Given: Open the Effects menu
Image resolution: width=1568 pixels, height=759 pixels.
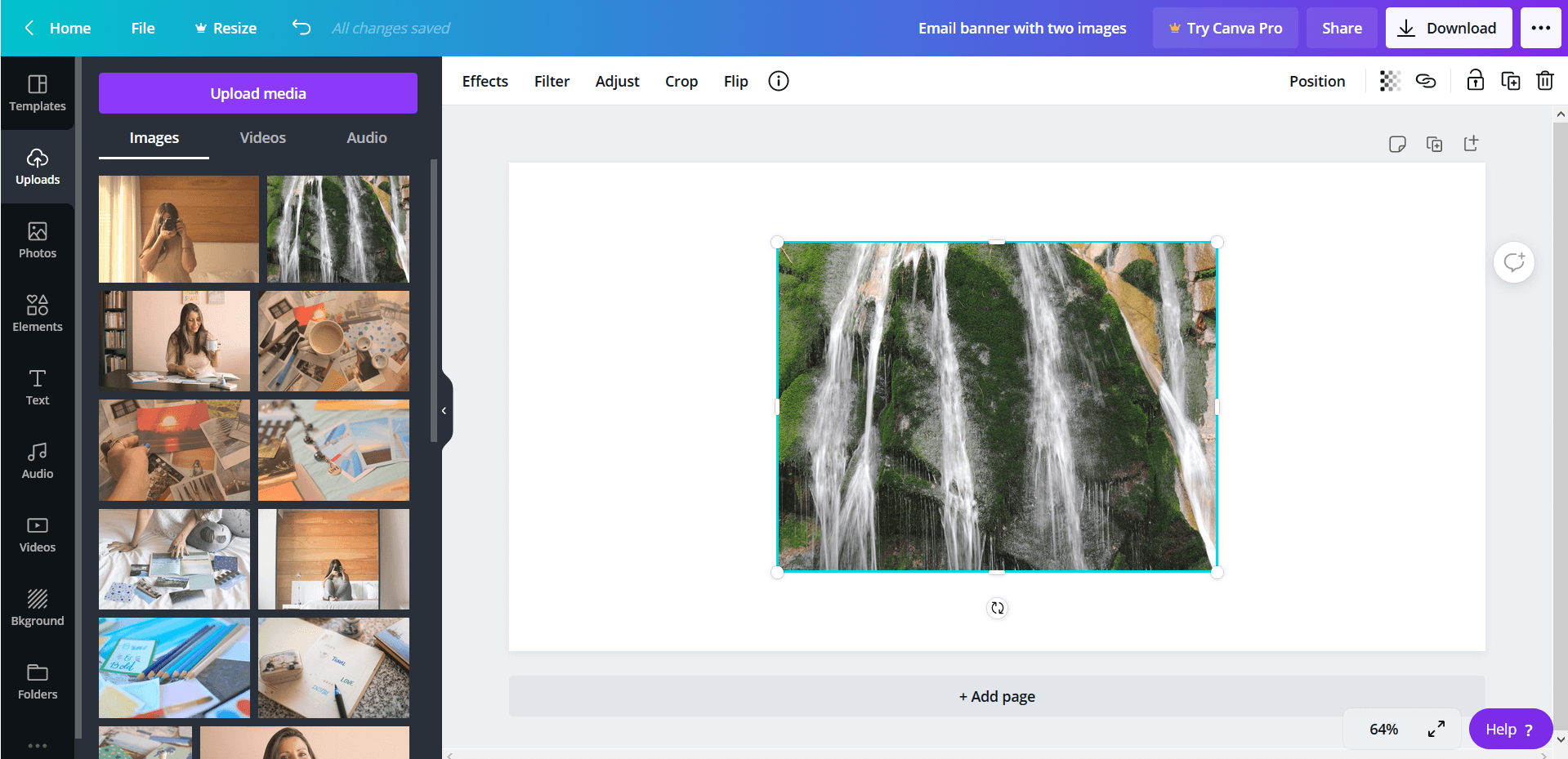Looking at the screenshot, I should pyautogui.click(x=485, y=81).
